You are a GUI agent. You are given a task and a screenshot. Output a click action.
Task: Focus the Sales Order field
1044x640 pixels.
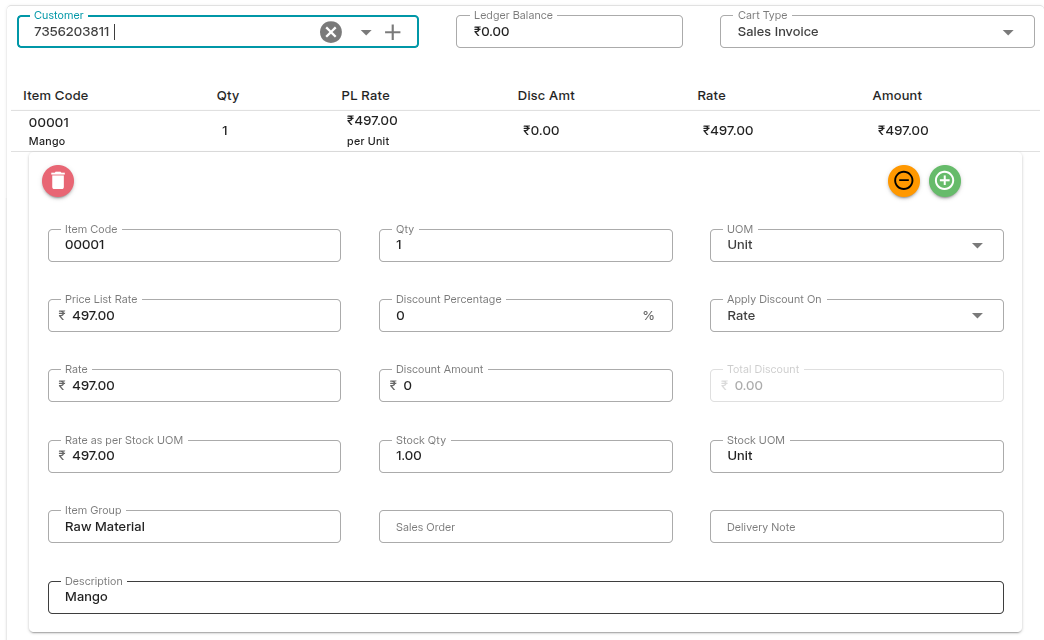click(526, 527)
